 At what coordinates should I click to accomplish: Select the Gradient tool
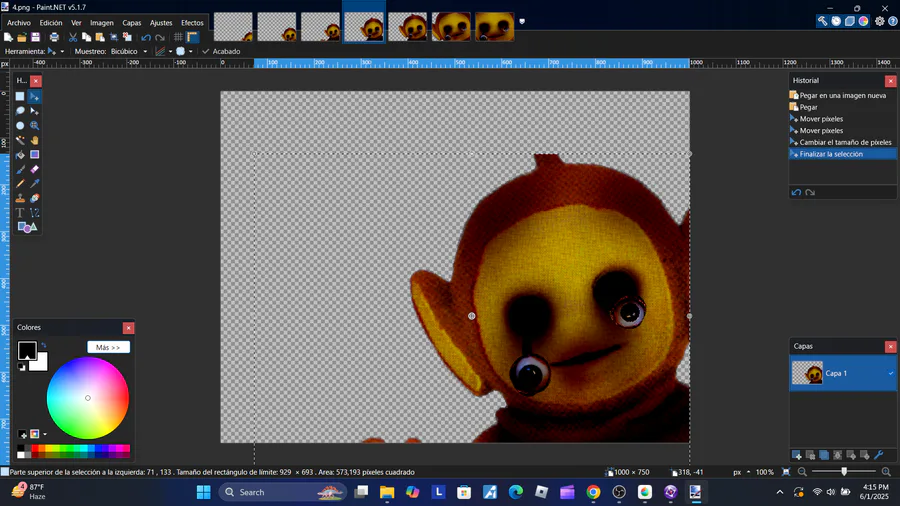pyautogui.click(x=34, y=155)
